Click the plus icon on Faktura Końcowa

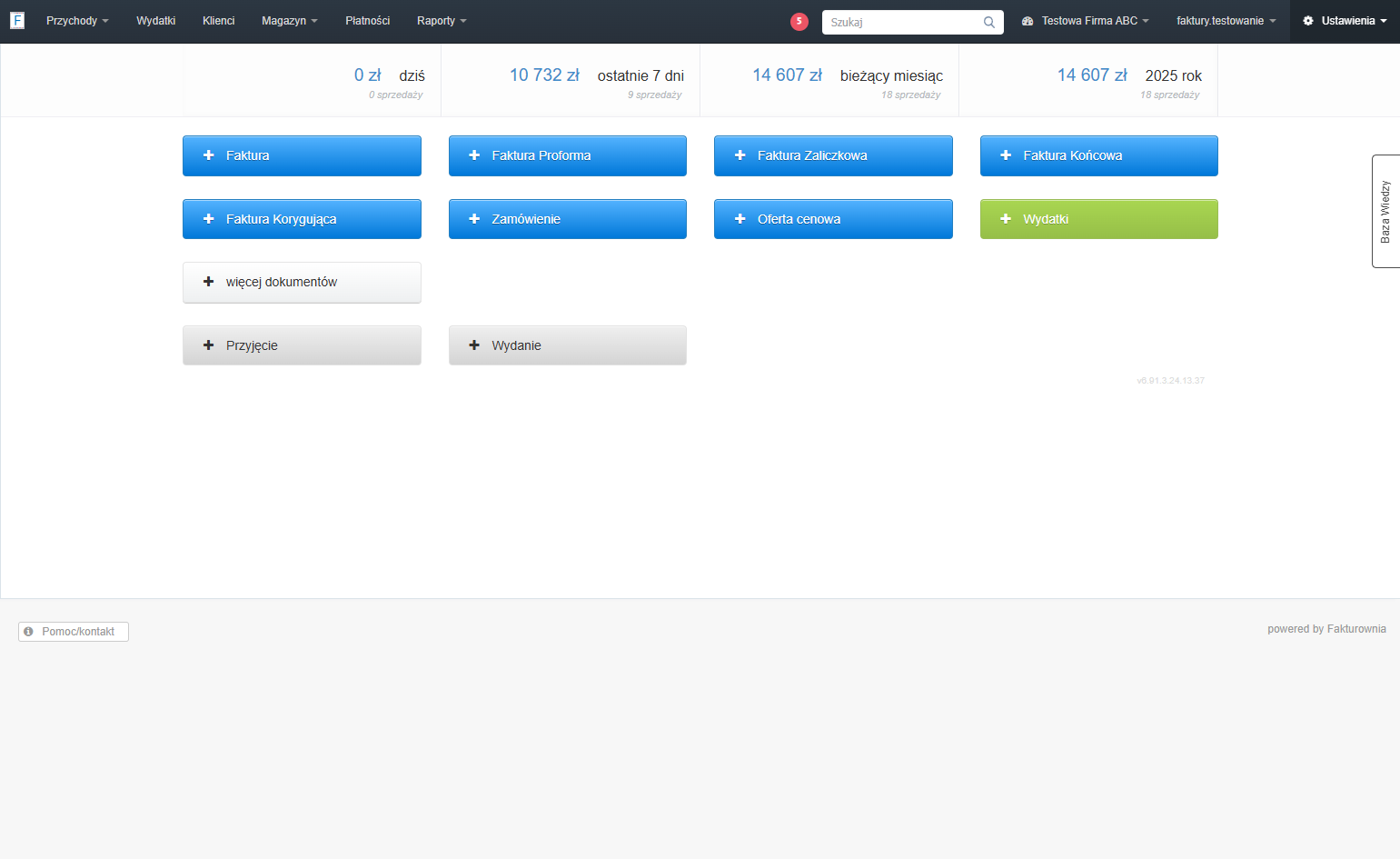click(1006, 155)
